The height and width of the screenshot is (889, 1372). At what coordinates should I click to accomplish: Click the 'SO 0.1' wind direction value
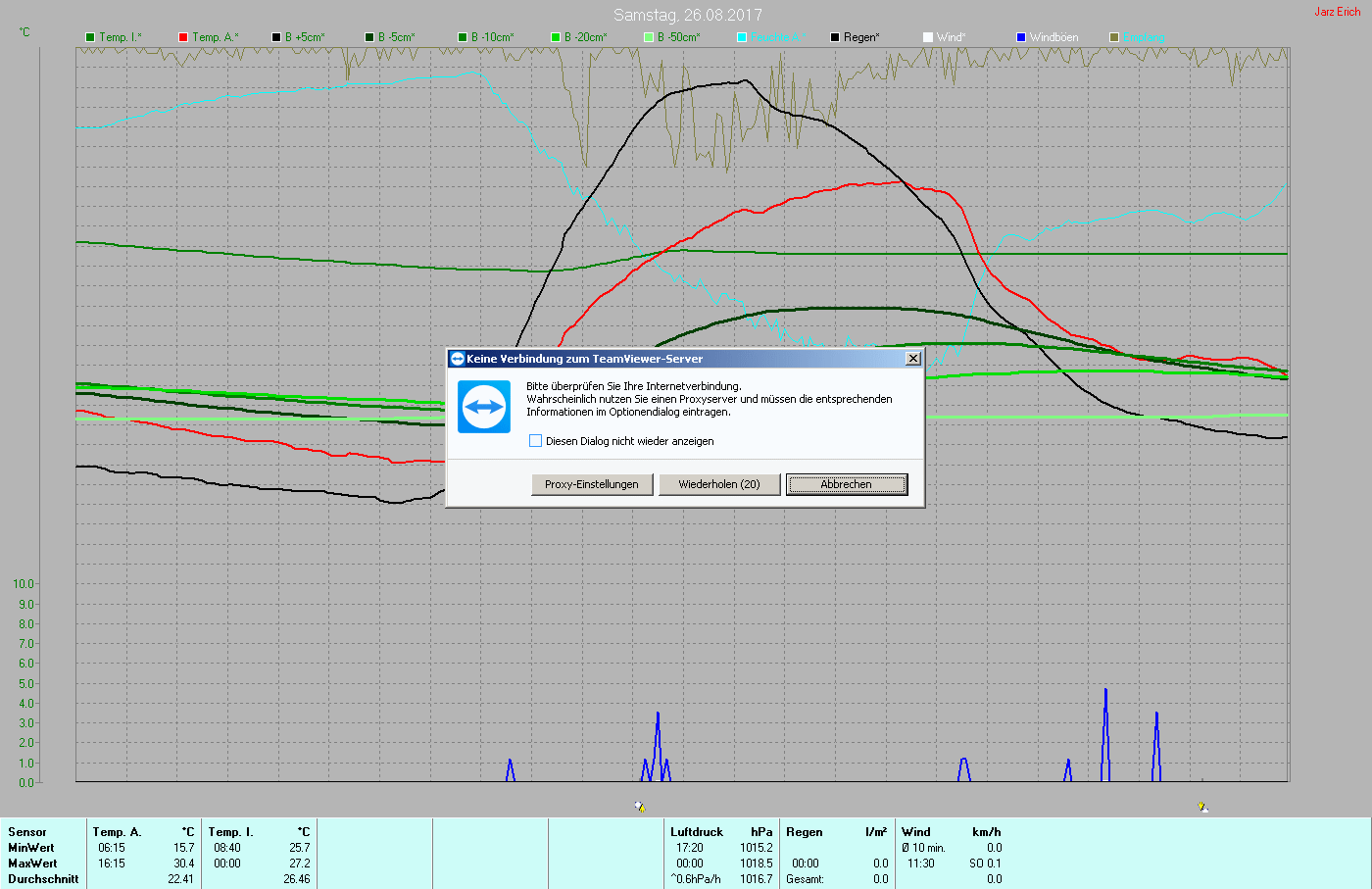(x=985, y=864)
